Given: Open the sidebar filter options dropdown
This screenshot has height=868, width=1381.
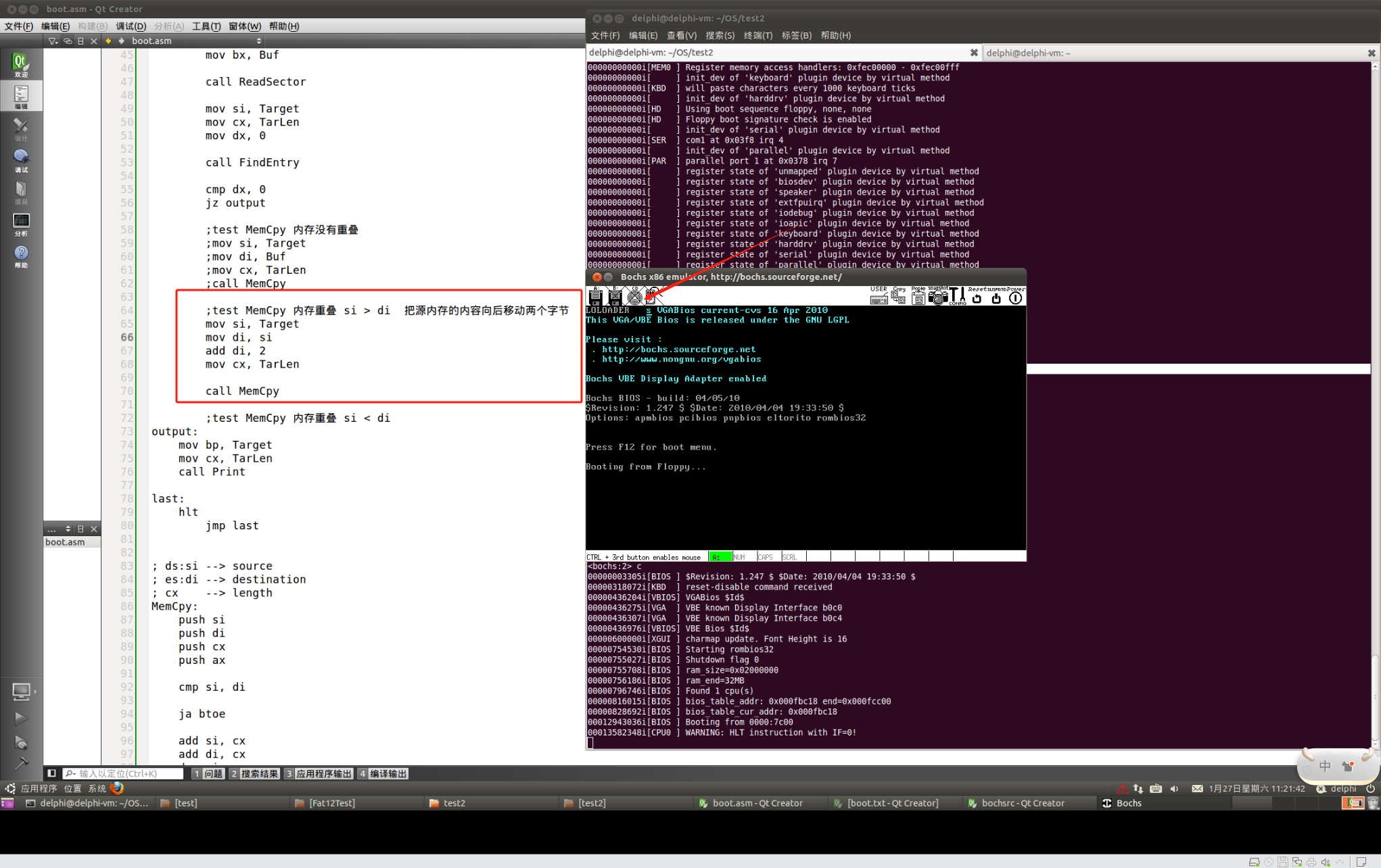Looking at the screenshot, I should [53, 41].
